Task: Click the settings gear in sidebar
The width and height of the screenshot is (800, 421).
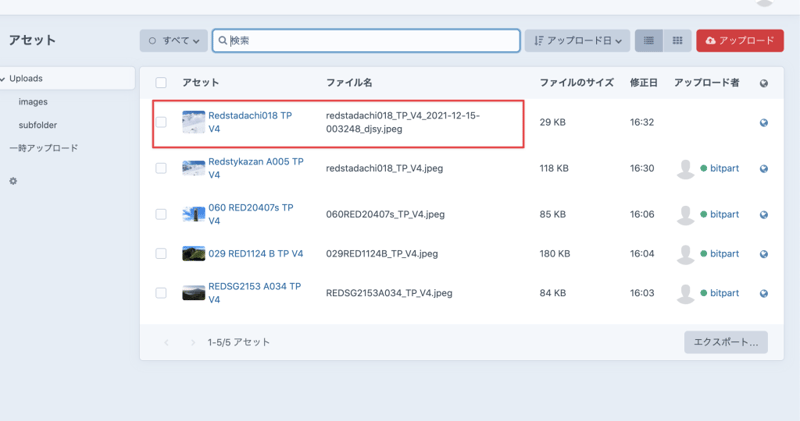Action: pyautogui.click(x=13, y=181)
